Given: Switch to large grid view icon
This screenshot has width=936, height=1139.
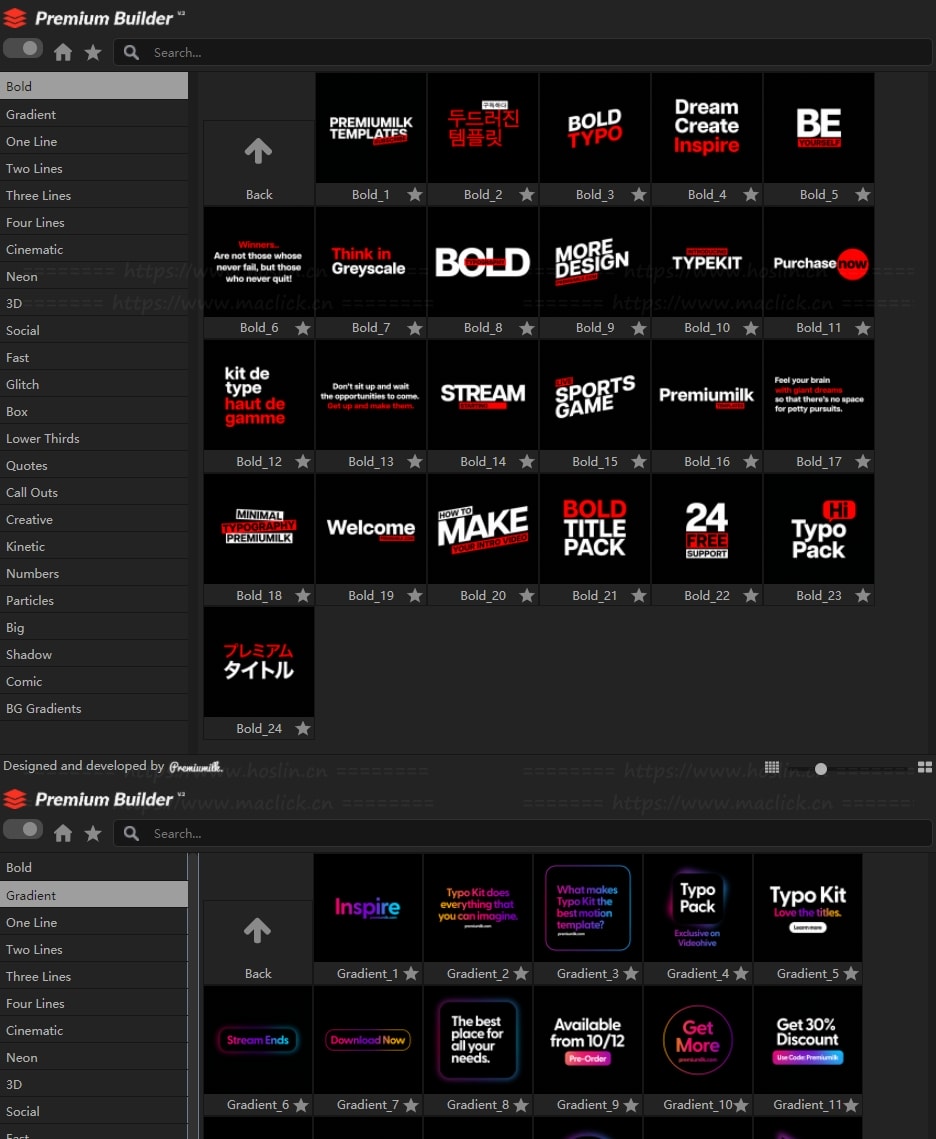Looking at the screenshot, I should [x=924, y=767].
